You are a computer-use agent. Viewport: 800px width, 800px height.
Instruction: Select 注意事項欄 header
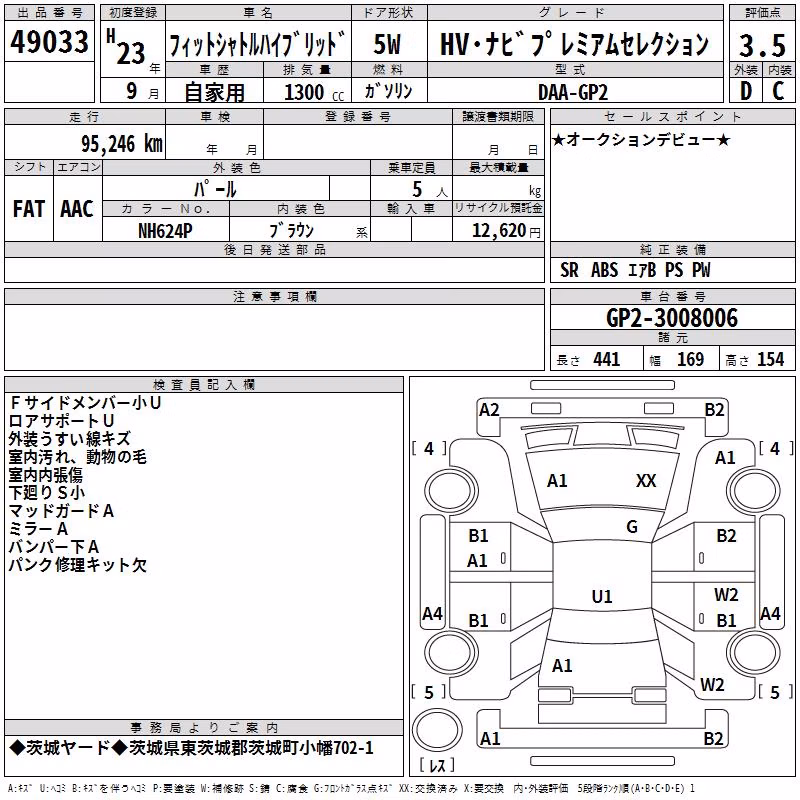pos(274,296)
